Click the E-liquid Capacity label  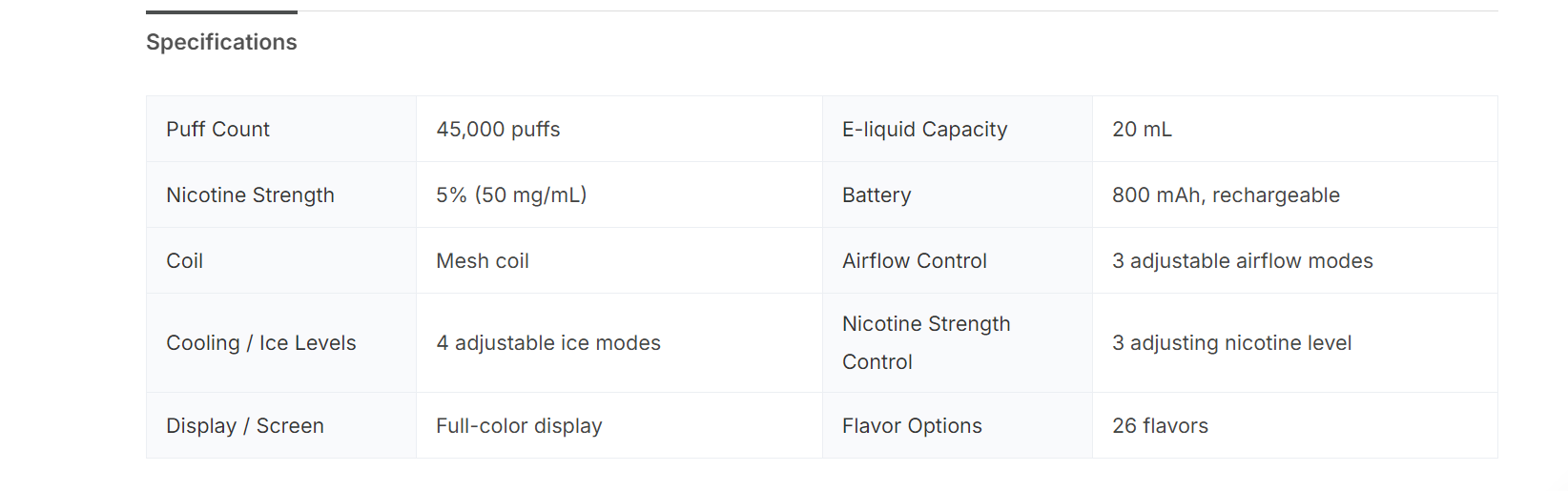(924, 130)
